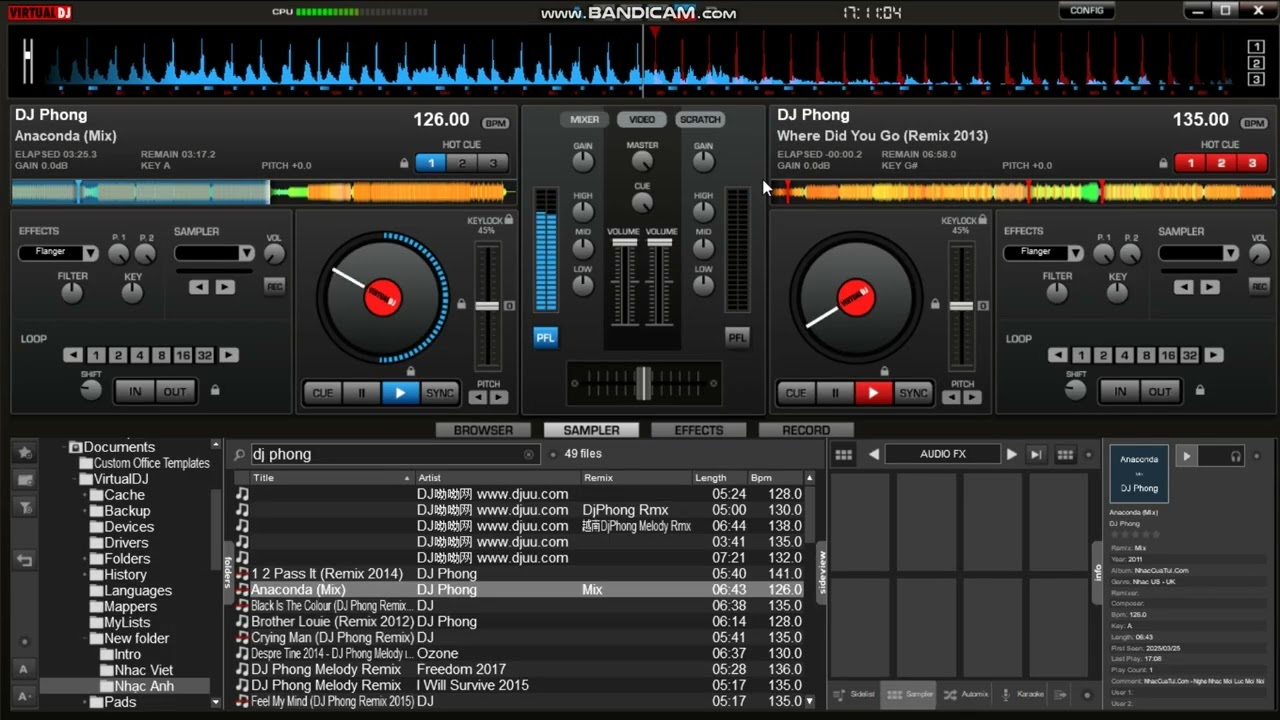
Task: Open Sidelist view in the sideview footer
Action: click(855, 694)
